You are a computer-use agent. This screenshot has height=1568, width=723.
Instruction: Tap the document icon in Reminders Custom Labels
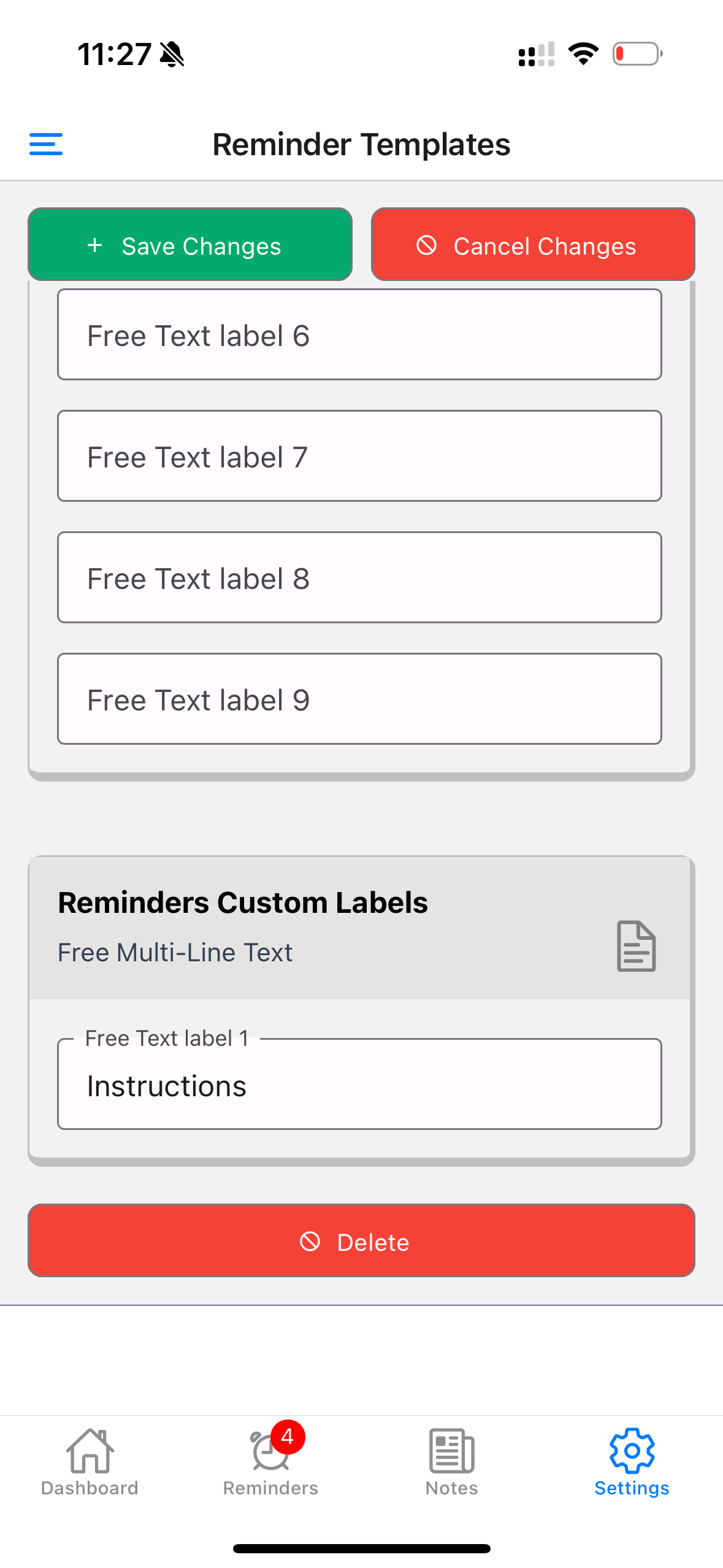(x=636, y=945)
